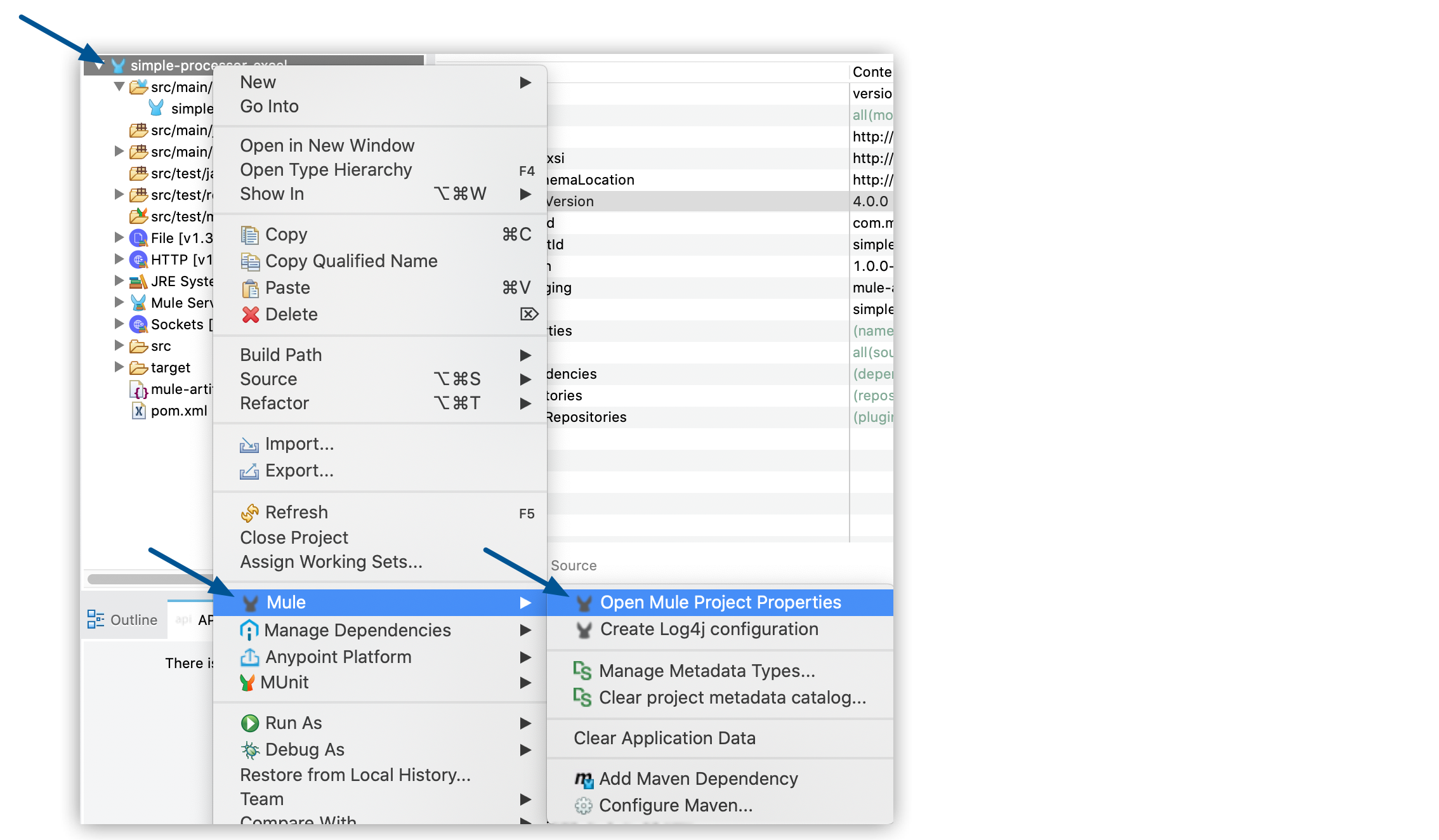Screen dimensions: 1439x840
Task: Expand the target folder
Action: point(119,367)
